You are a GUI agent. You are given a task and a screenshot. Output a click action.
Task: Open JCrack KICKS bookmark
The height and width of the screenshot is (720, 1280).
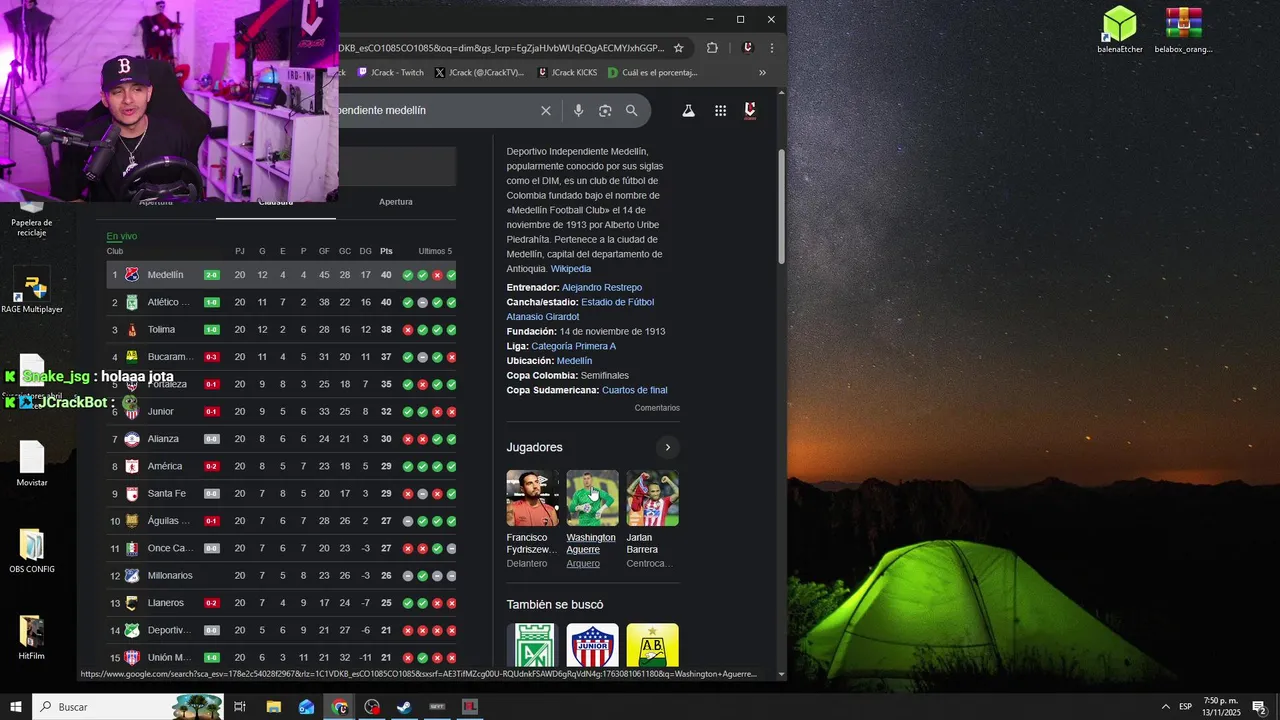click(x=567, y=73)
